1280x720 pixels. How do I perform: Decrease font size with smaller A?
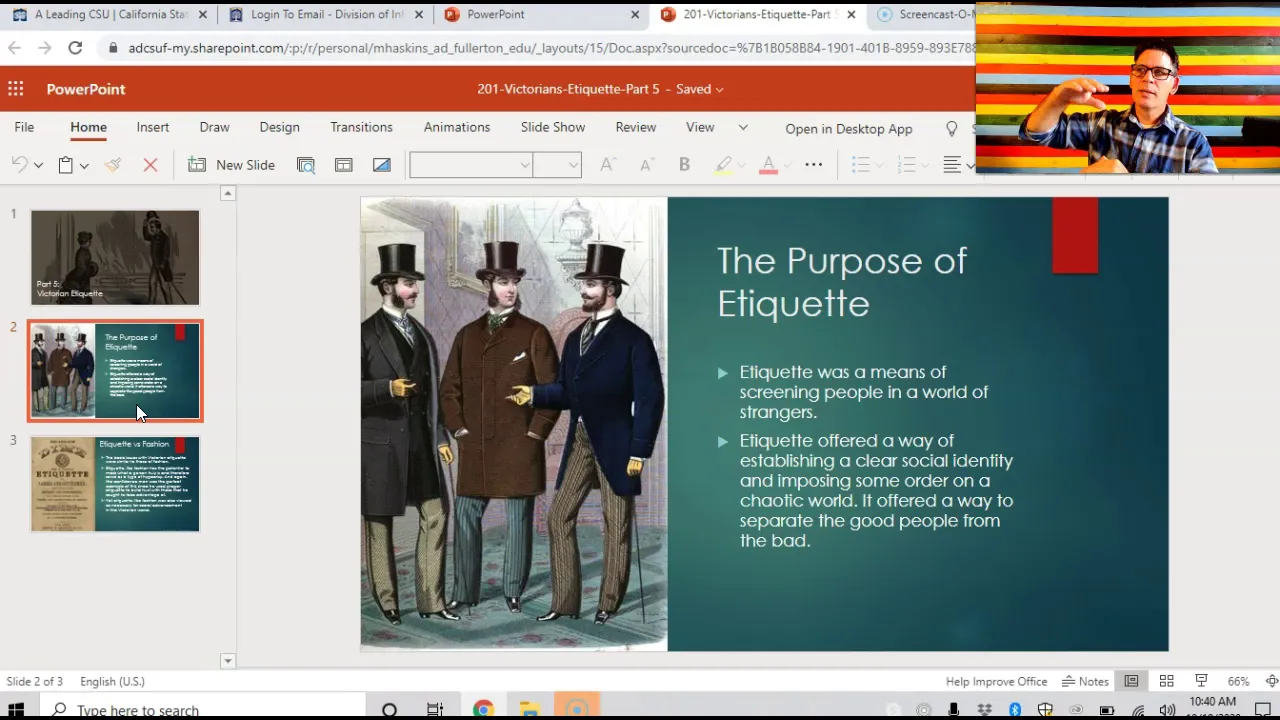coord(646,165)
